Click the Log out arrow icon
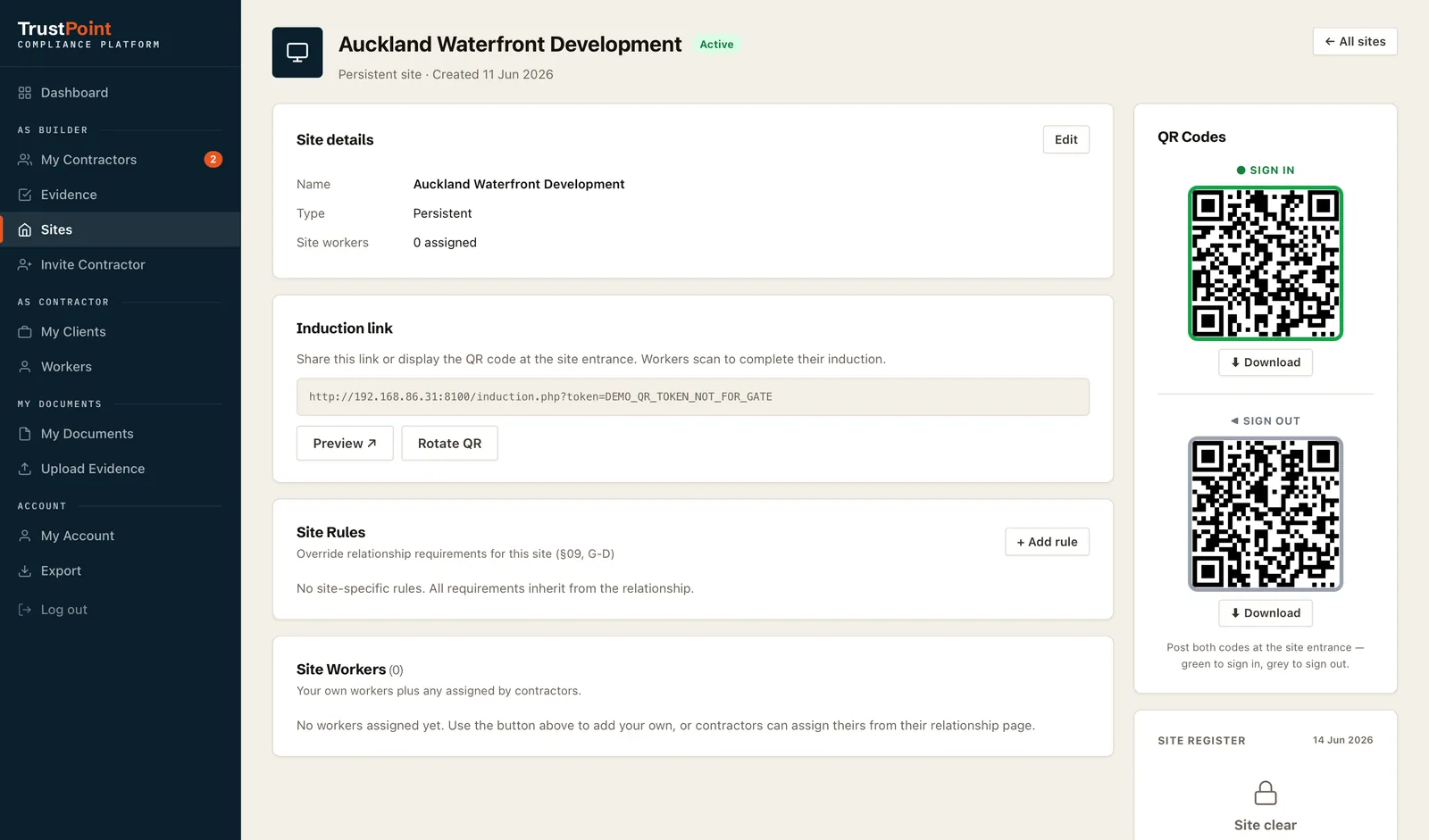 click(25, 610)
